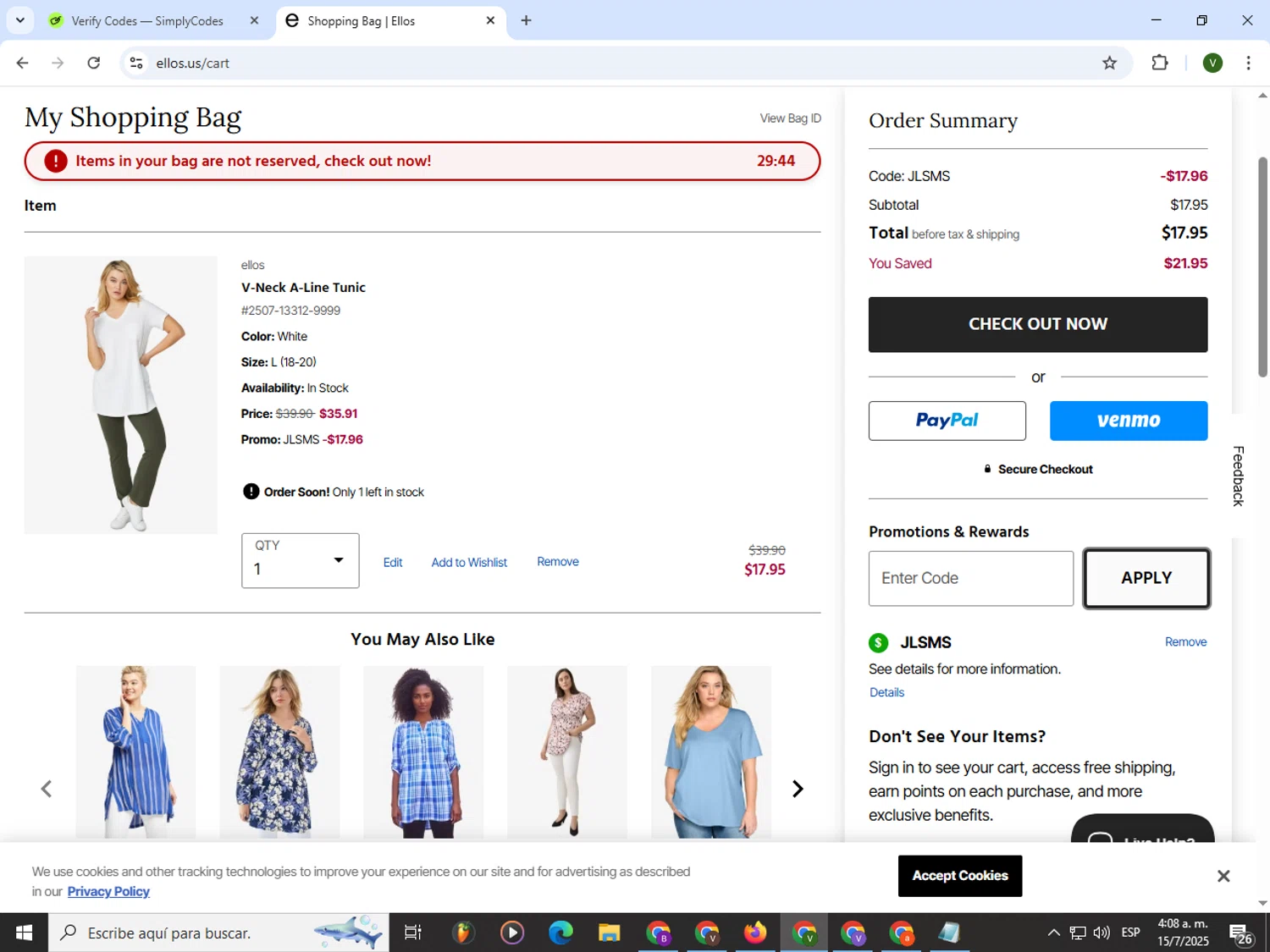
Task: Open the light blue tee recommendation
Action: [711, 751]
